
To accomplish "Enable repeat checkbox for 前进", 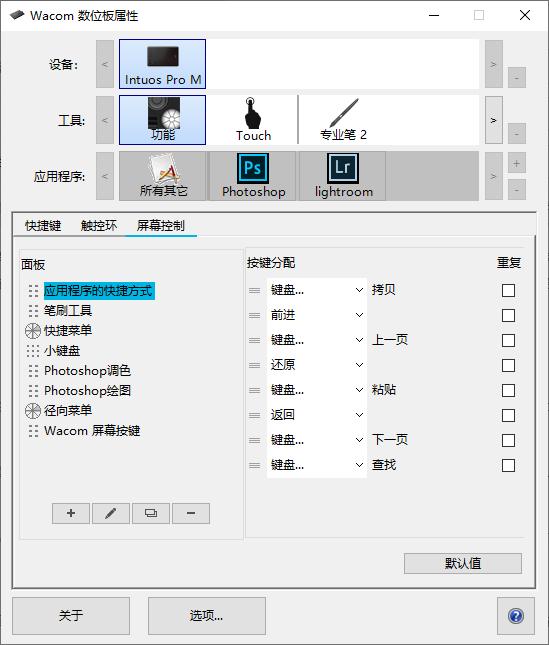I will point(508,316).
